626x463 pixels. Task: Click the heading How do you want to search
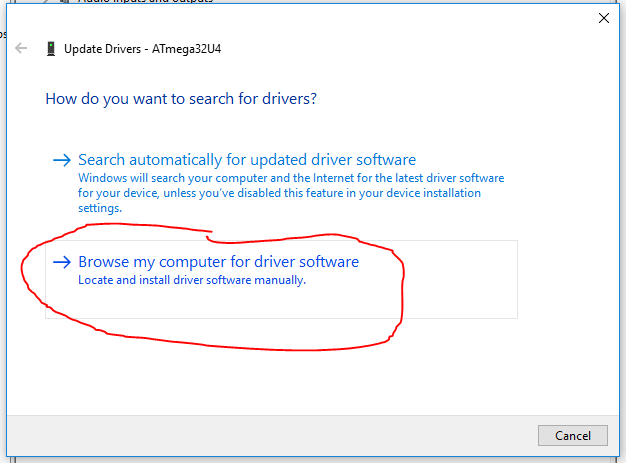point(181,99)
